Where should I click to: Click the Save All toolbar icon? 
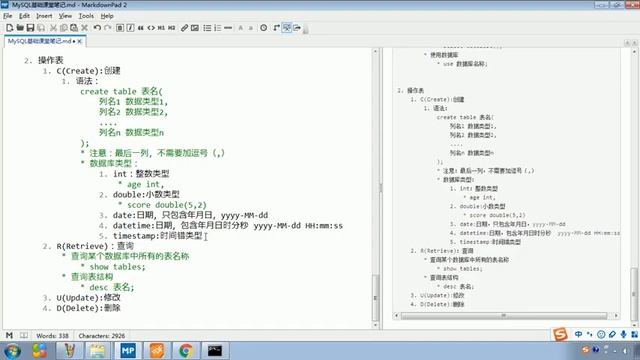pos(41,28)
